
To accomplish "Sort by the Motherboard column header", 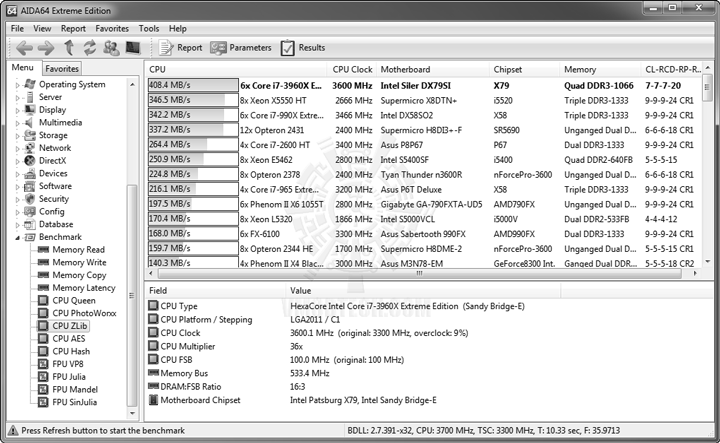I will [433, 69].
